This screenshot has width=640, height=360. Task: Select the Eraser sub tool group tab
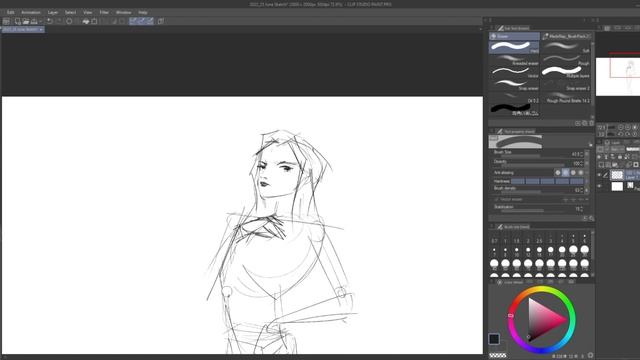tap(514, 36)
